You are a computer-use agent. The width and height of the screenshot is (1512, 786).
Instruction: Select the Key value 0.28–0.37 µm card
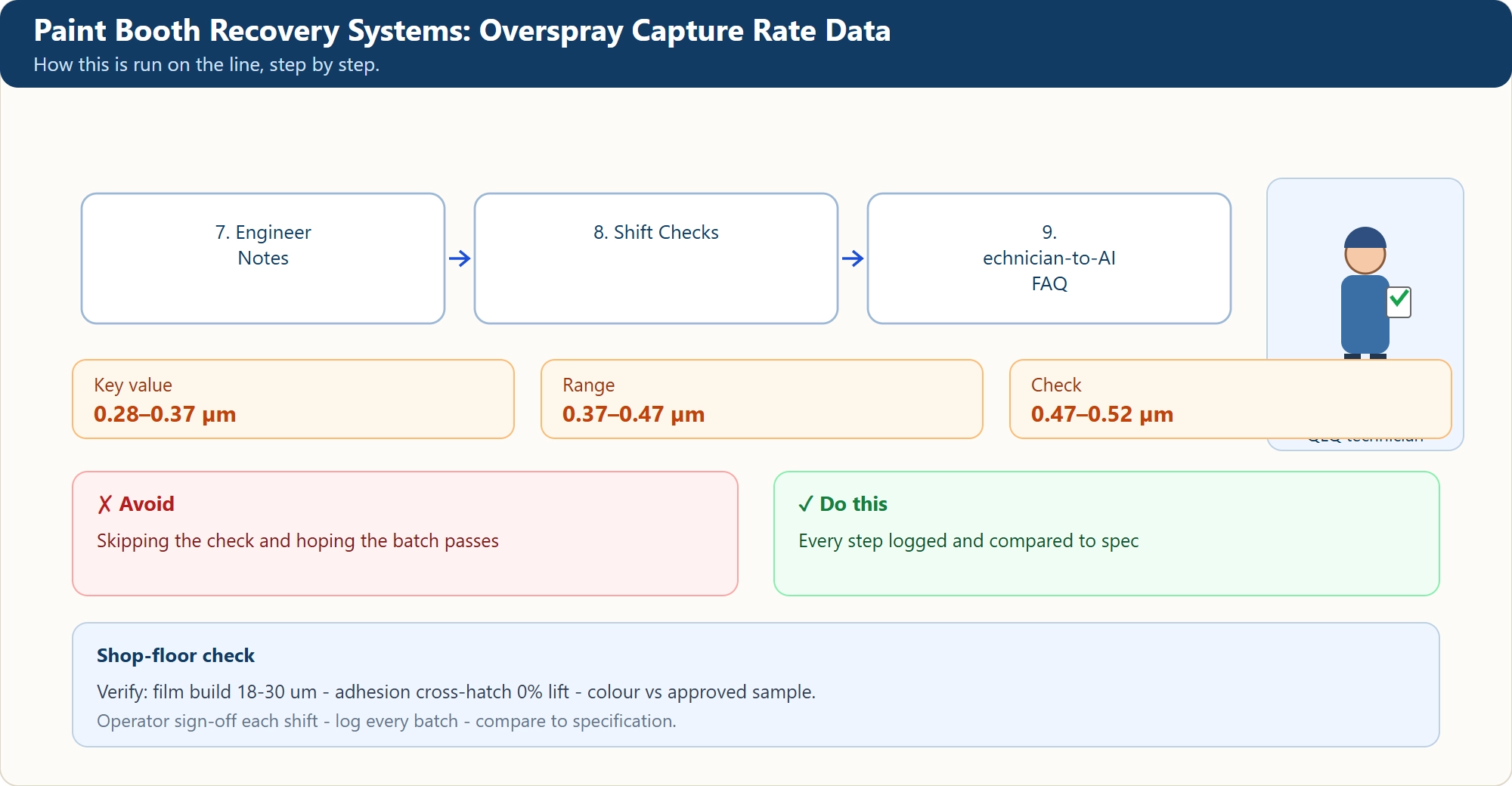pyautogui.click(x=293, y=399)
